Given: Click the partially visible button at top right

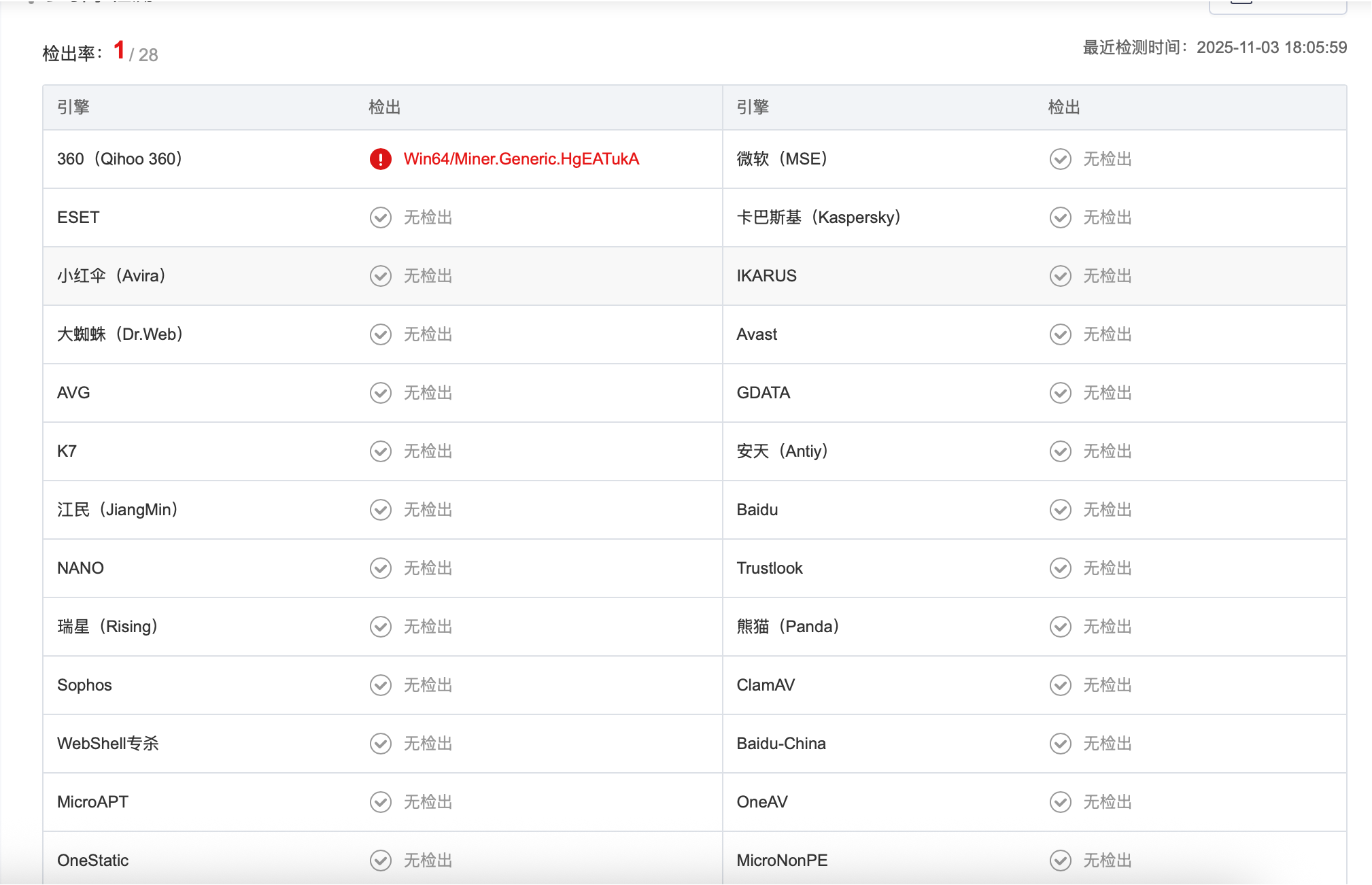Looking at the screenshot, I should (1277, 7).
